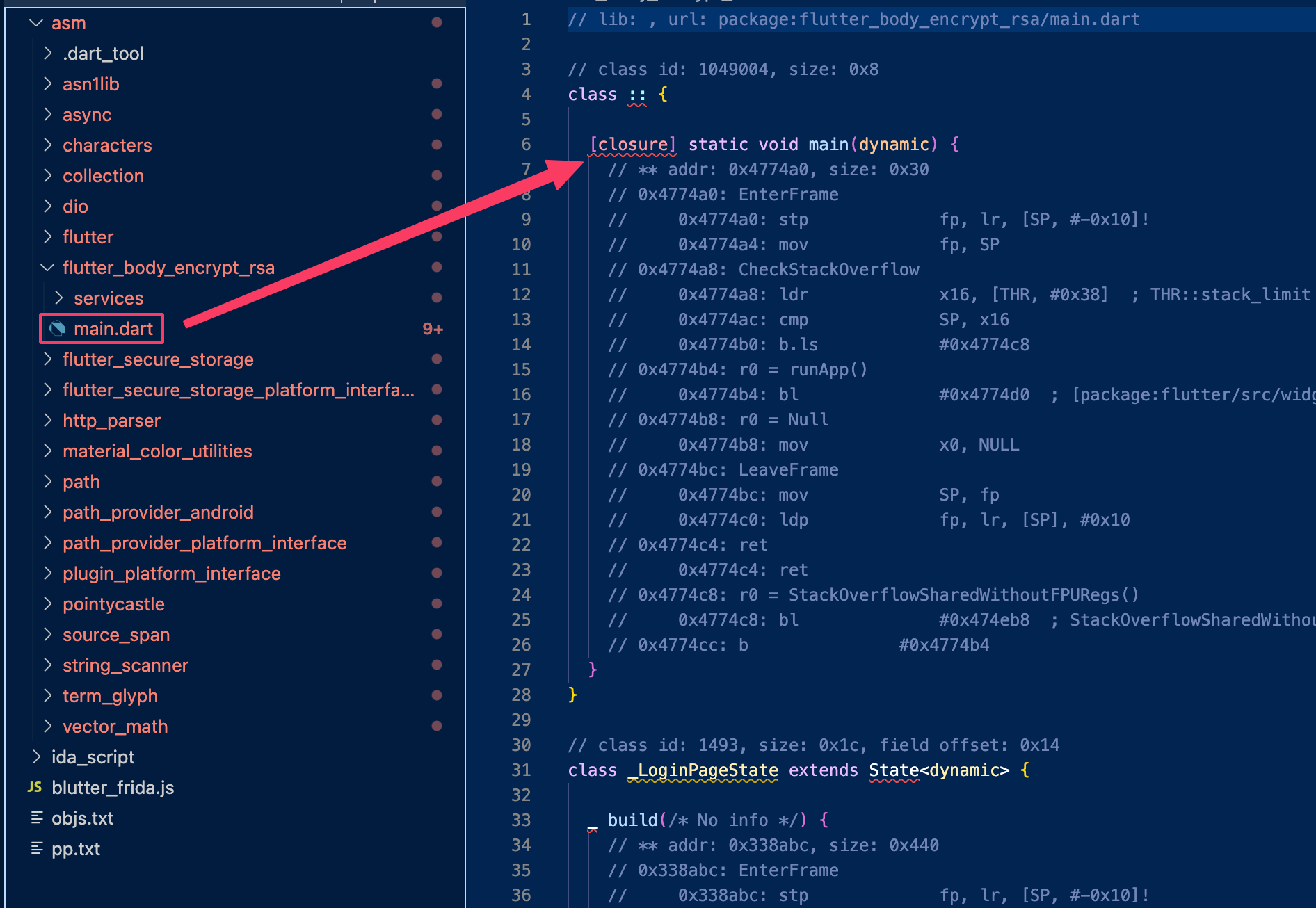Click the CheckStackOverflow comment line
1316x908 pixels.
pos(764,269)
